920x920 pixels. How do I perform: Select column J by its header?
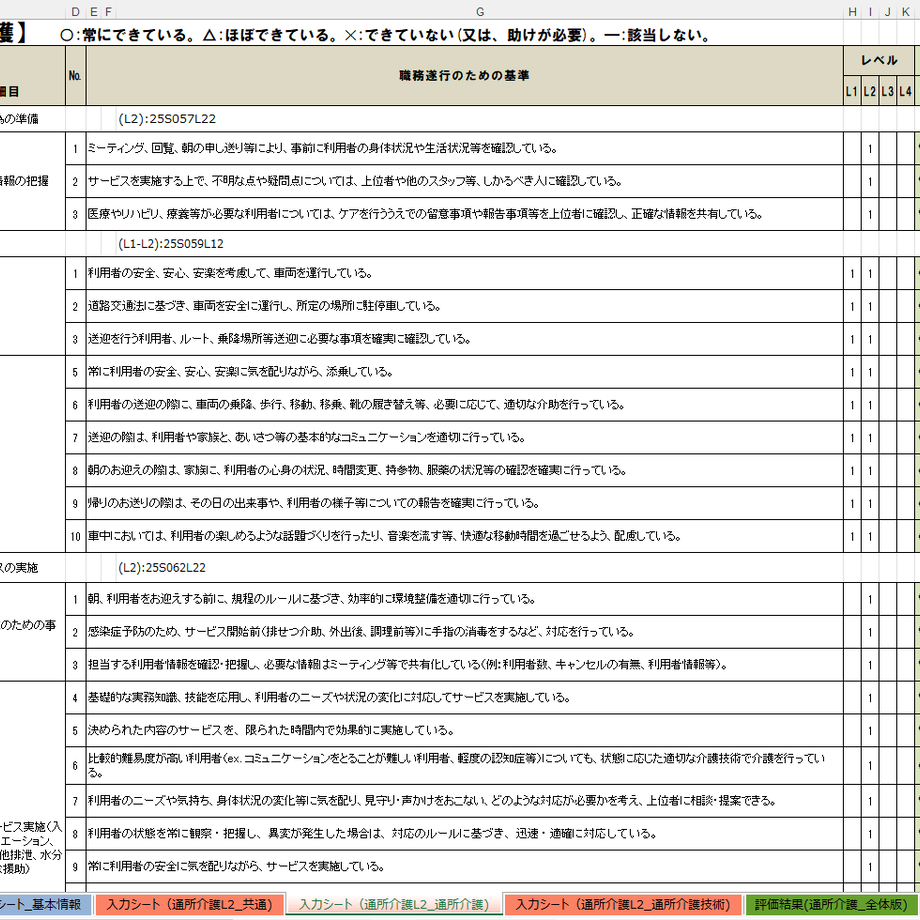tap(888, 12)
